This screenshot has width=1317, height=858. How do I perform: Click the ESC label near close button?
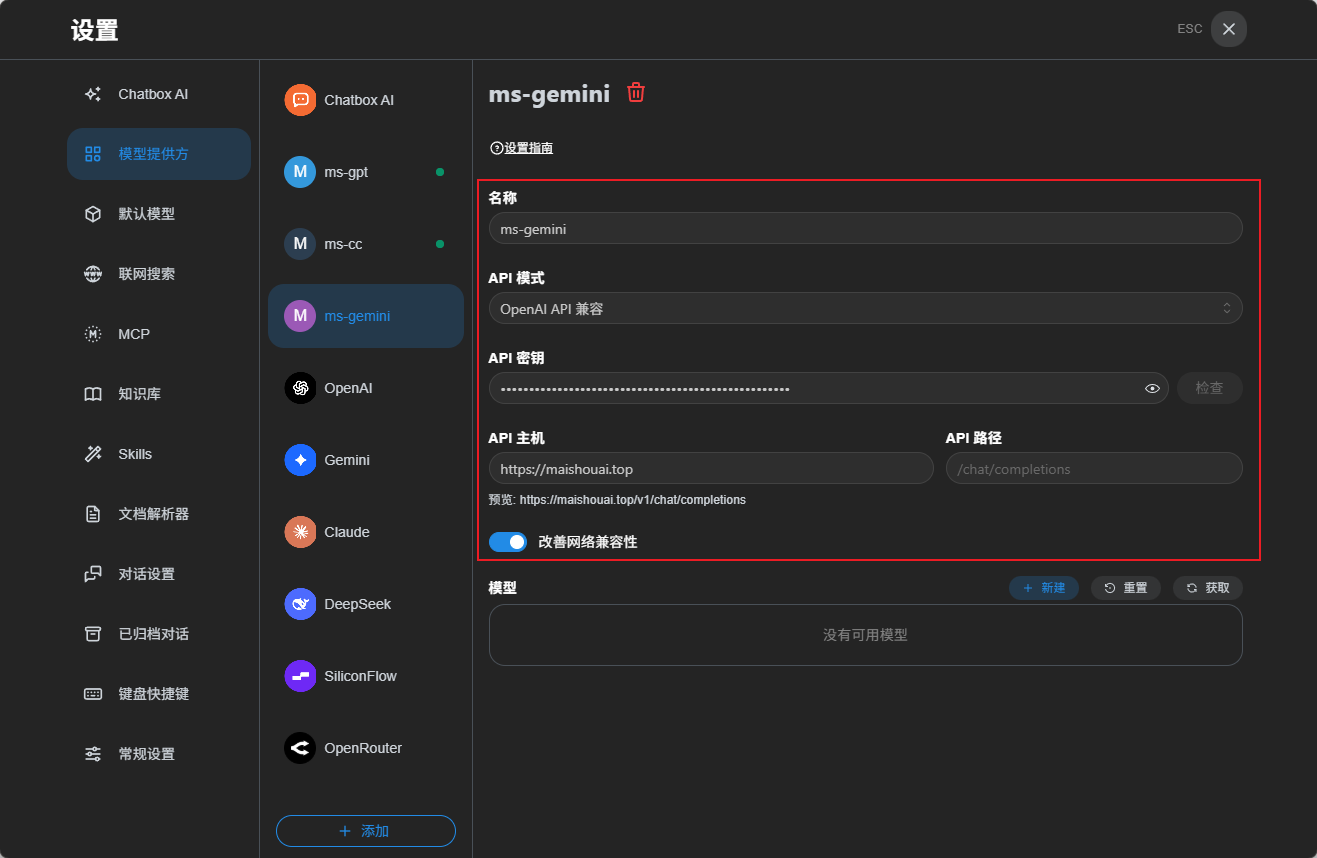pos(1190,29)
